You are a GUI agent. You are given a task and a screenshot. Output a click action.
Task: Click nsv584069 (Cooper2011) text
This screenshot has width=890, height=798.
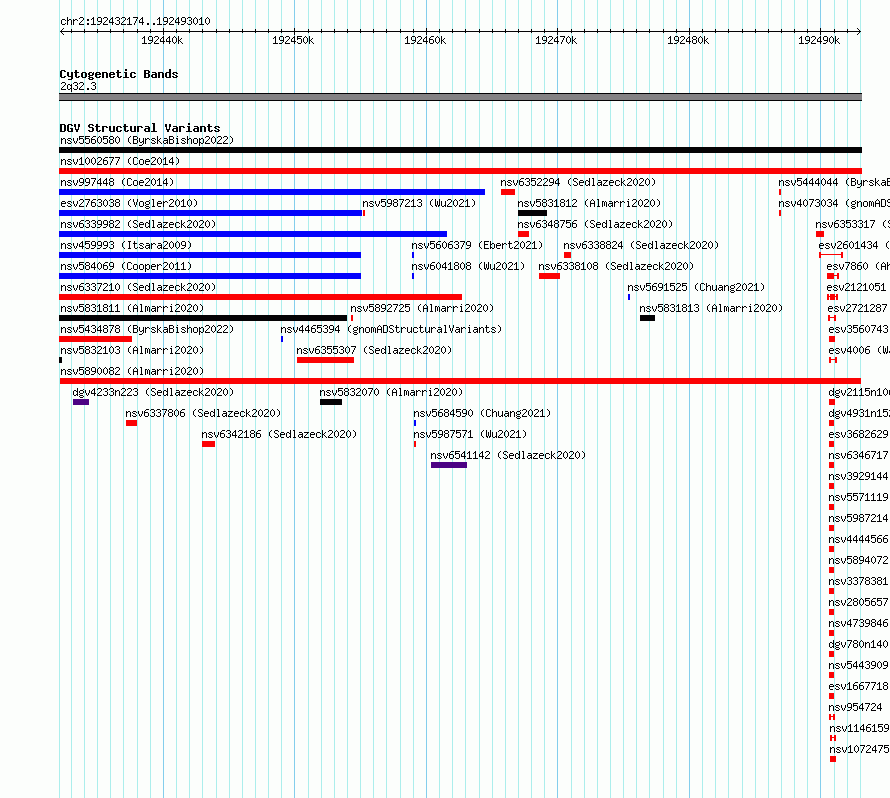click(126, 266)
